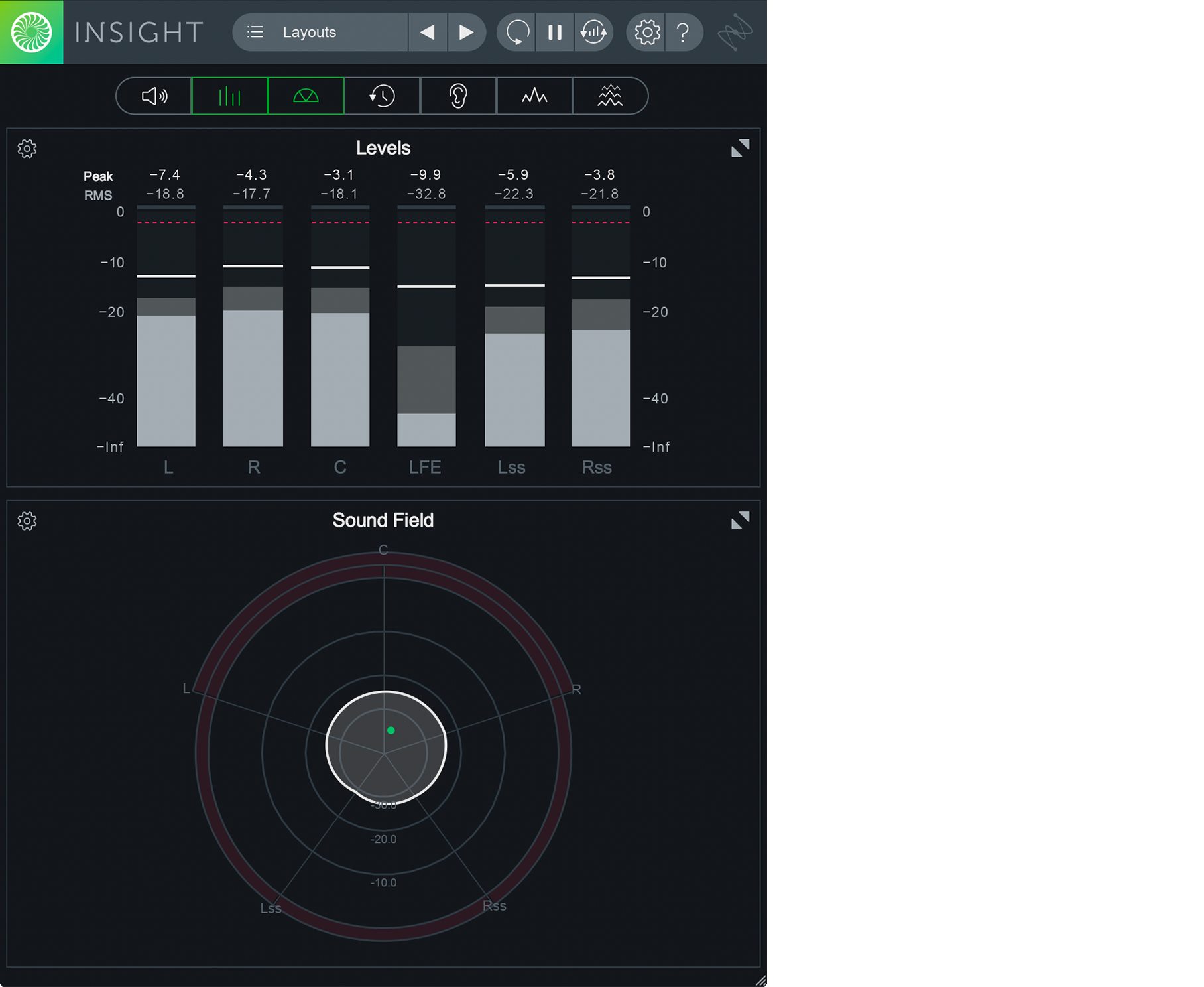This screenshot has width=1204, height=987.
Task: Click the LFE channel level meter bar
Action: [x=426, y=326]
